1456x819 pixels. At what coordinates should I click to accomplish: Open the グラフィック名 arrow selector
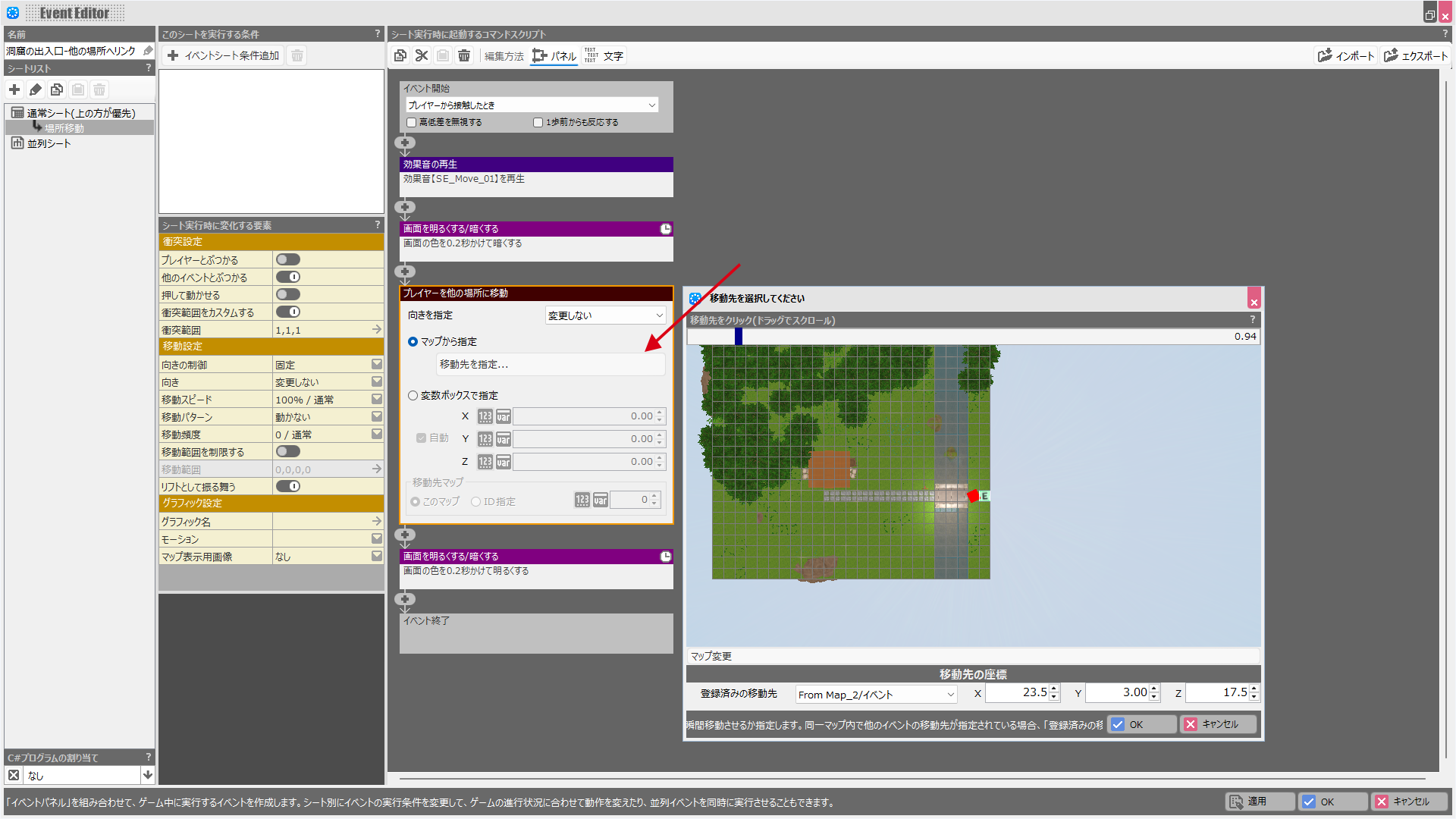[x=377, y=521]
